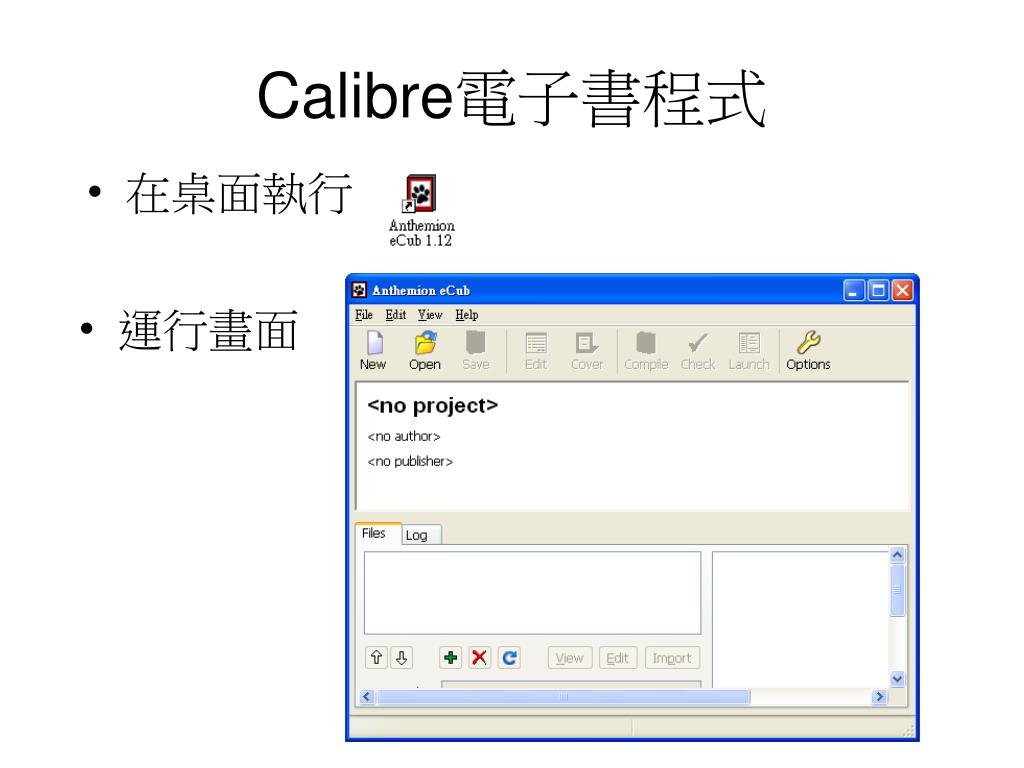Click the paw icon in the title bar

point(359,290)
